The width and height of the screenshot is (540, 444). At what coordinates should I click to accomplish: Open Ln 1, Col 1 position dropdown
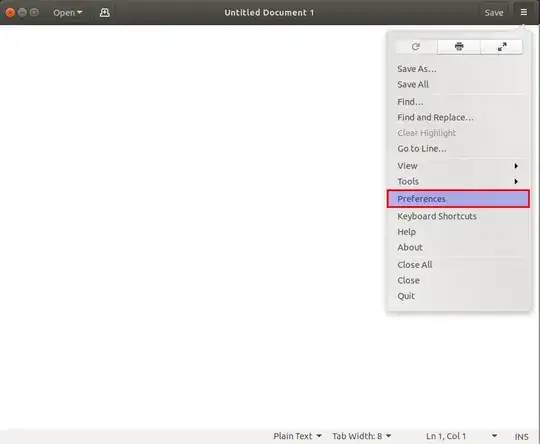pyautogui.click(x=461, y=436)
